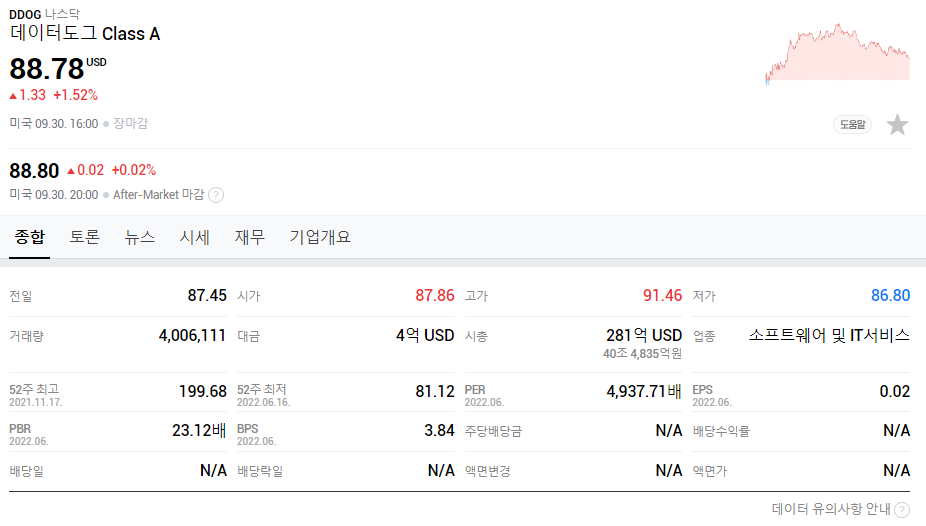The image size is (926, 526).
Task: Click the 52주 최고 value 199.68
Action: tap(203, 391)
